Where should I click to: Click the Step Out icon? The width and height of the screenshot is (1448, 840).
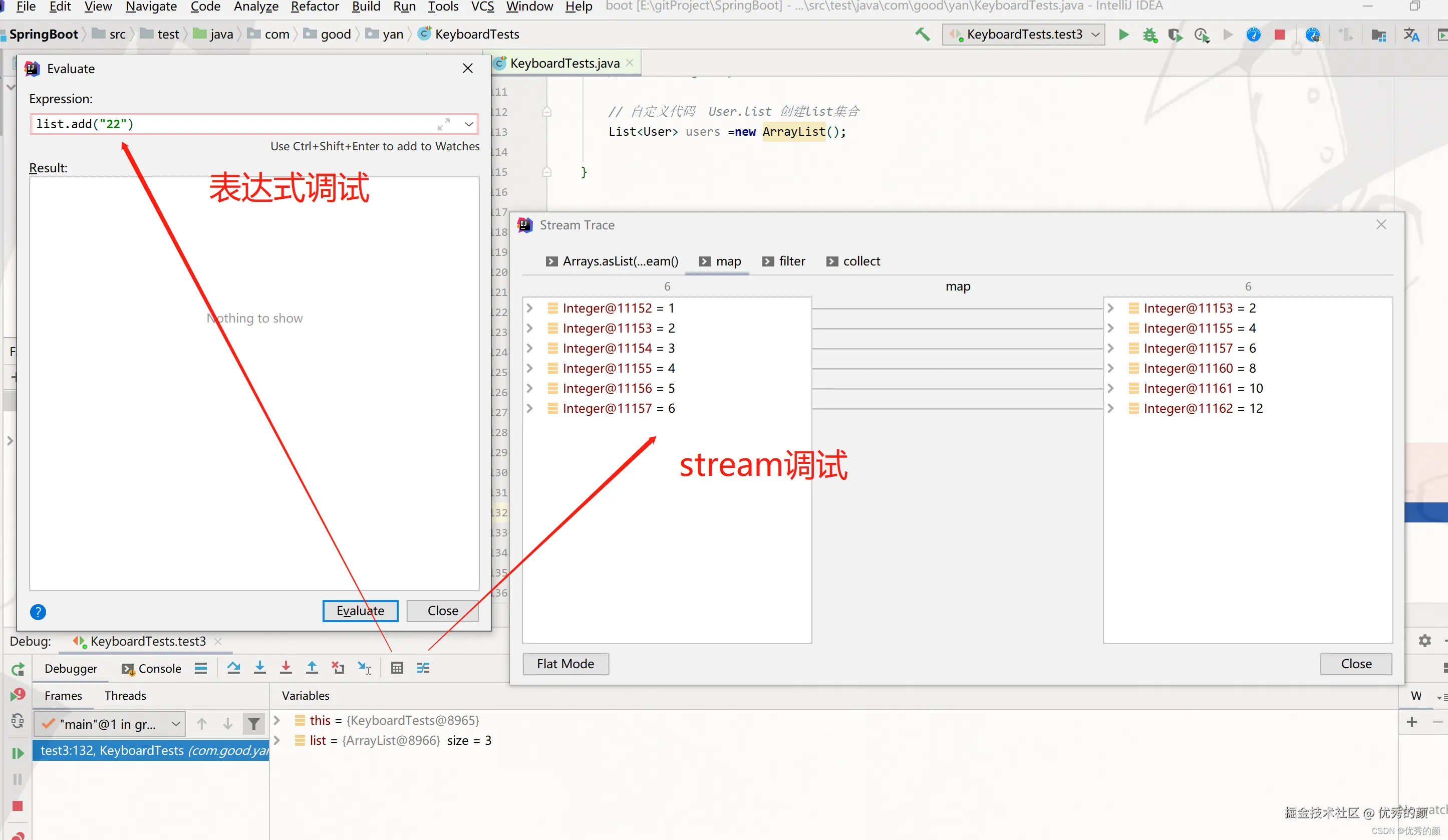point(312,668)
